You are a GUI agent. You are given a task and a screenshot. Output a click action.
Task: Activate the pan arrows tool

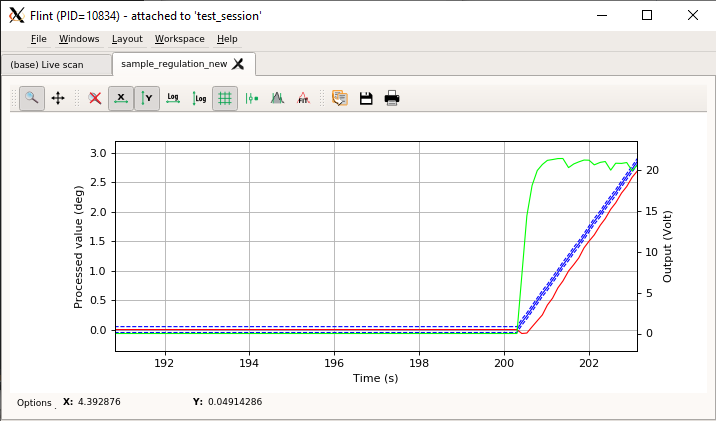[x=58, y=98]
